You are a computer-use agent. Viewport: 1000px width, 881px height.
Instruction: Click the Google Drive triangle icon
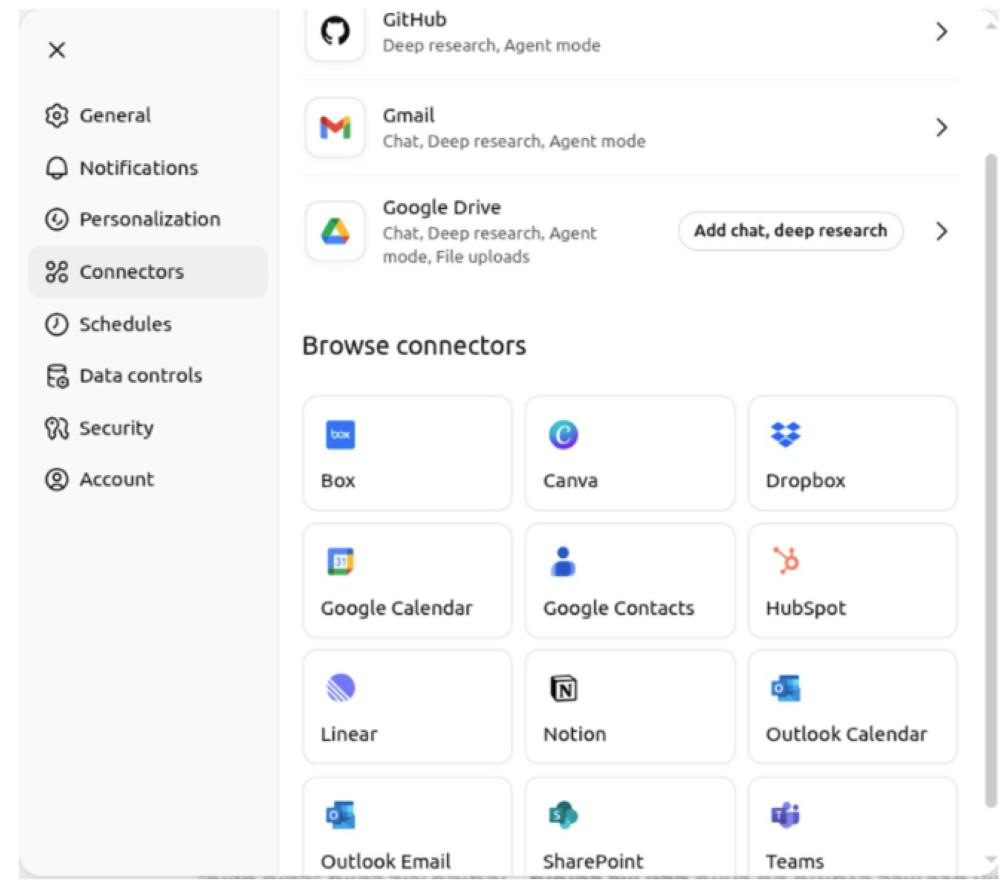335,232
